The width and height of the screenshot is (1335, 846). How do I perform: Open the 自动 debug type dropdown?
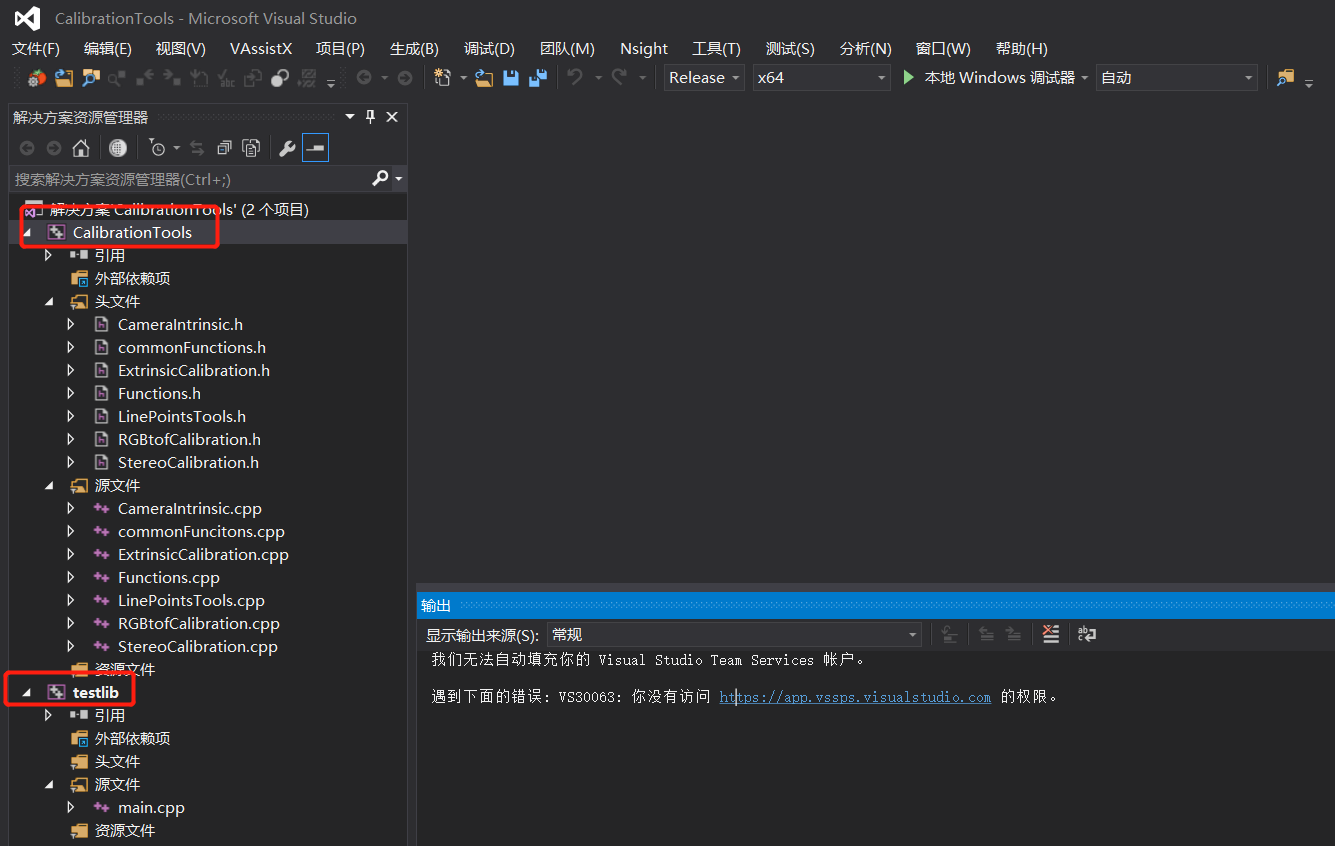(1177, 77)
